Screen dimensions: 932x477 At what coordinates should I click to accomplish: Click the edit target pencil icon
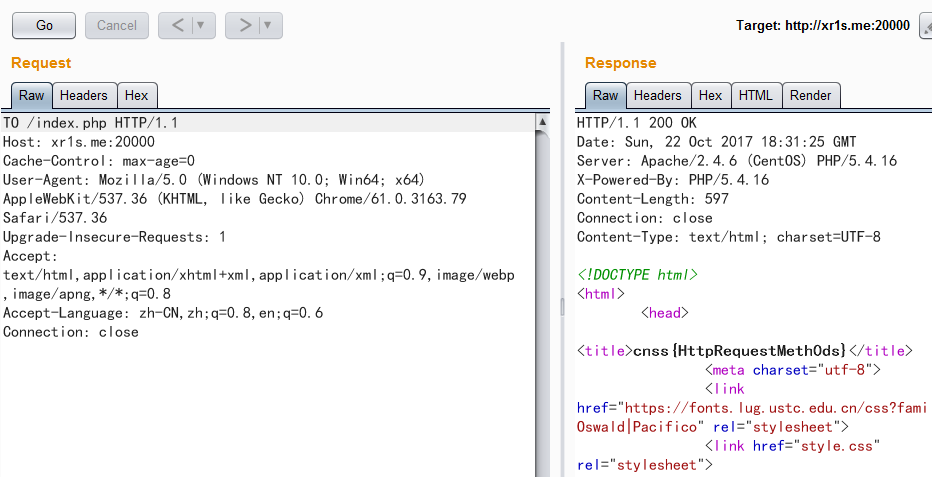coord(925,26)
